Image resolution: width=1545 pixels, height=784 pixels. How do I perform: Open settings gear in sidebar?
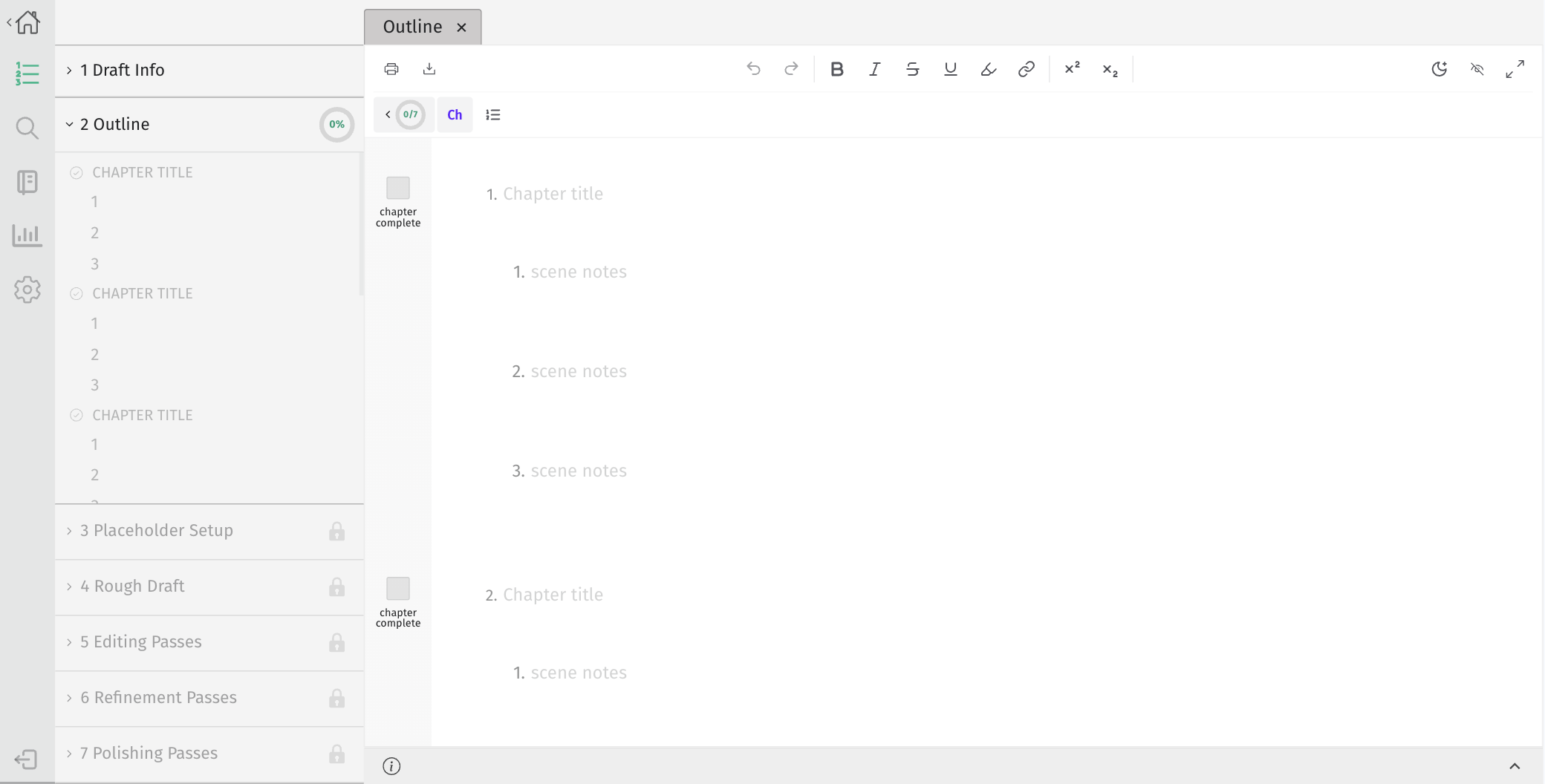tap(27, 290)
